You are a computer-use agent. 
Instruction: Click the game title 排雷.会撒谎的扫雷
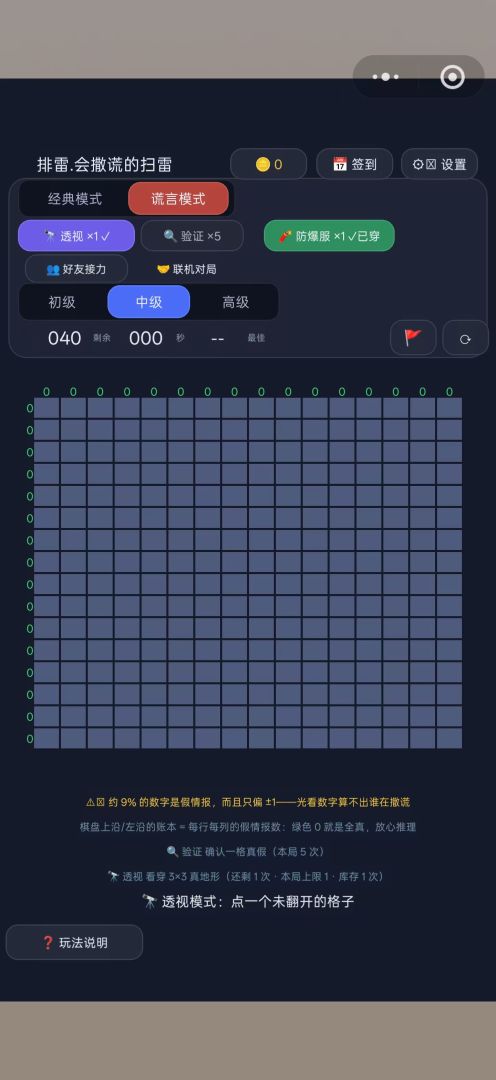[105, 165]
